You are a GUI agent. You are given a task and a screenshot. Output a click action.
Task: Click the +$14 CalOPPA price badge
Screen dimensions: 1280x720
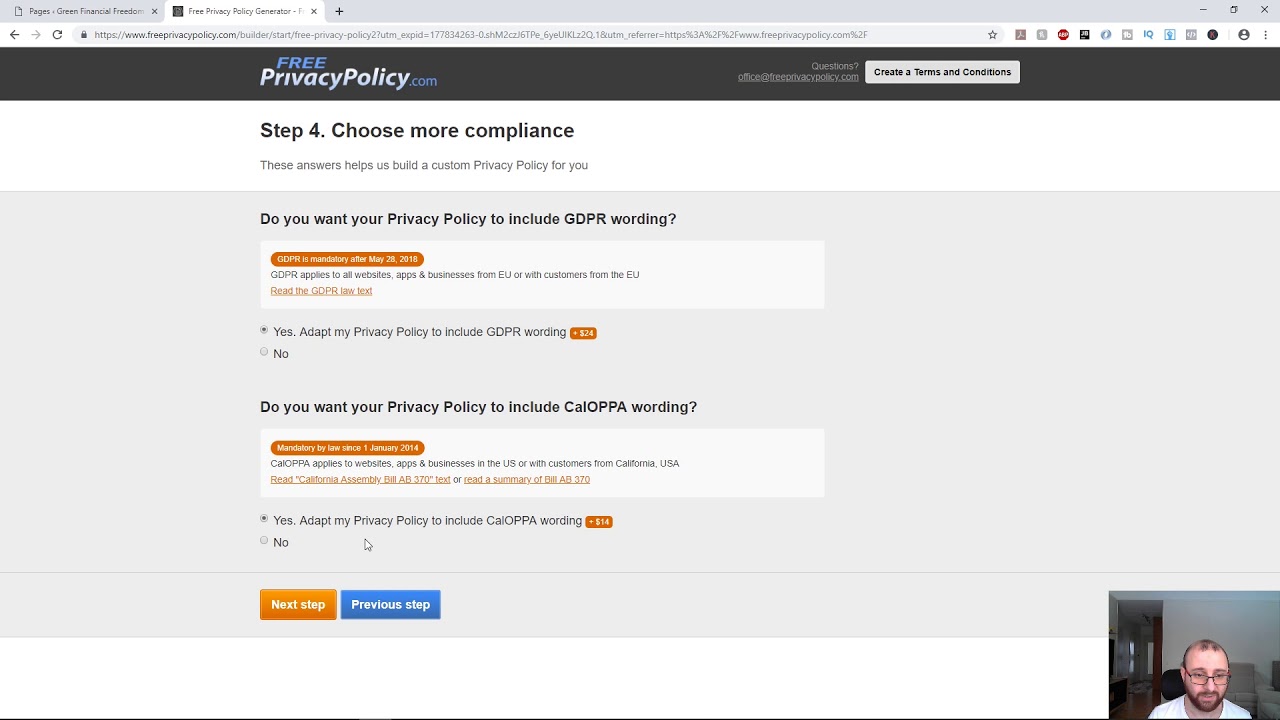[x=599, y=521]
